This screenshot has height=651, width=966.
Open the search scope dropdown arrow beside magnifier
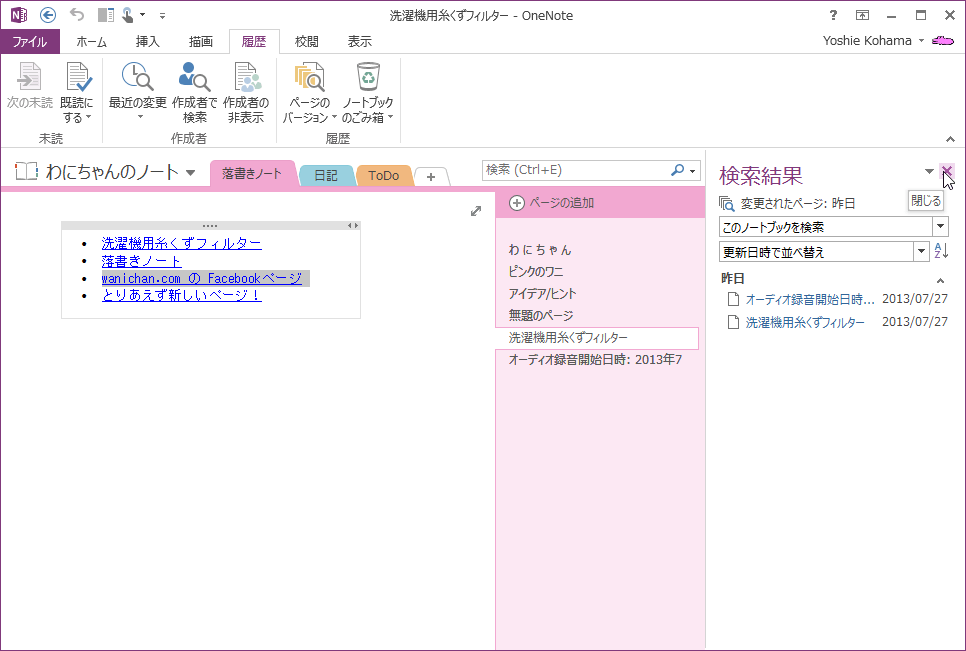coord(693,171)
